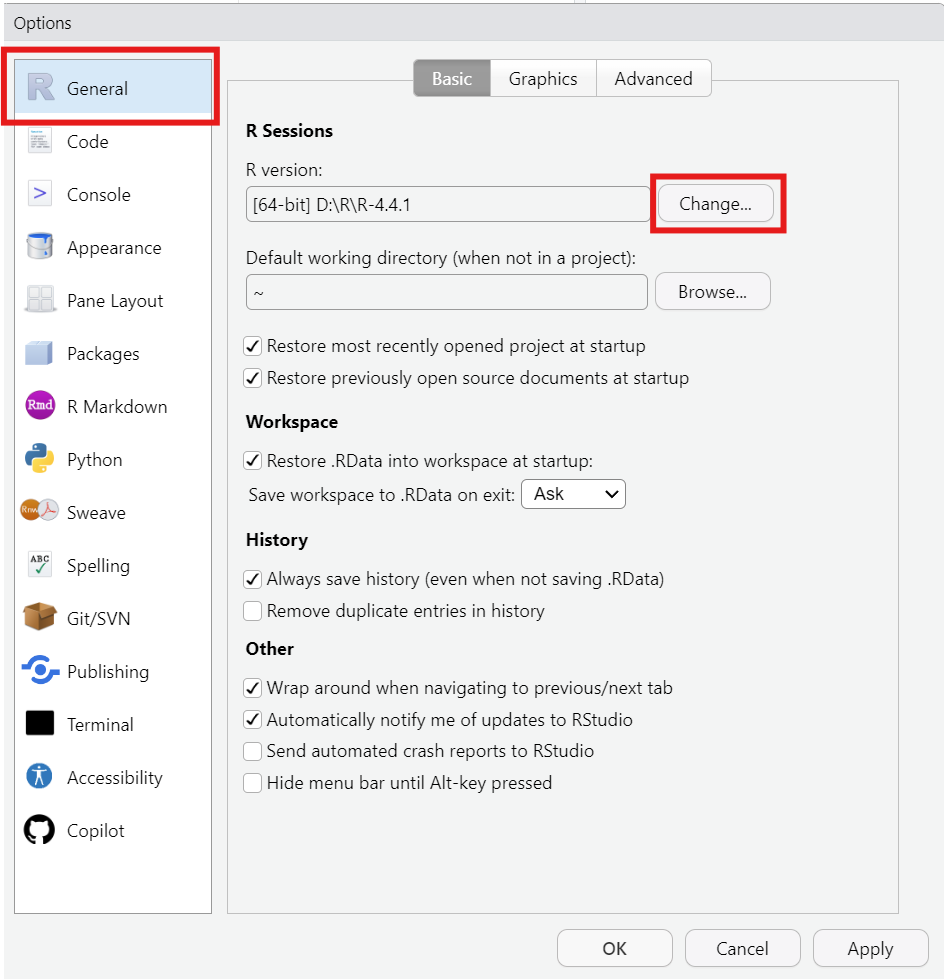Click the default working directory field
Viewport: 944px width, 979px height.
(x=446, y=292)
